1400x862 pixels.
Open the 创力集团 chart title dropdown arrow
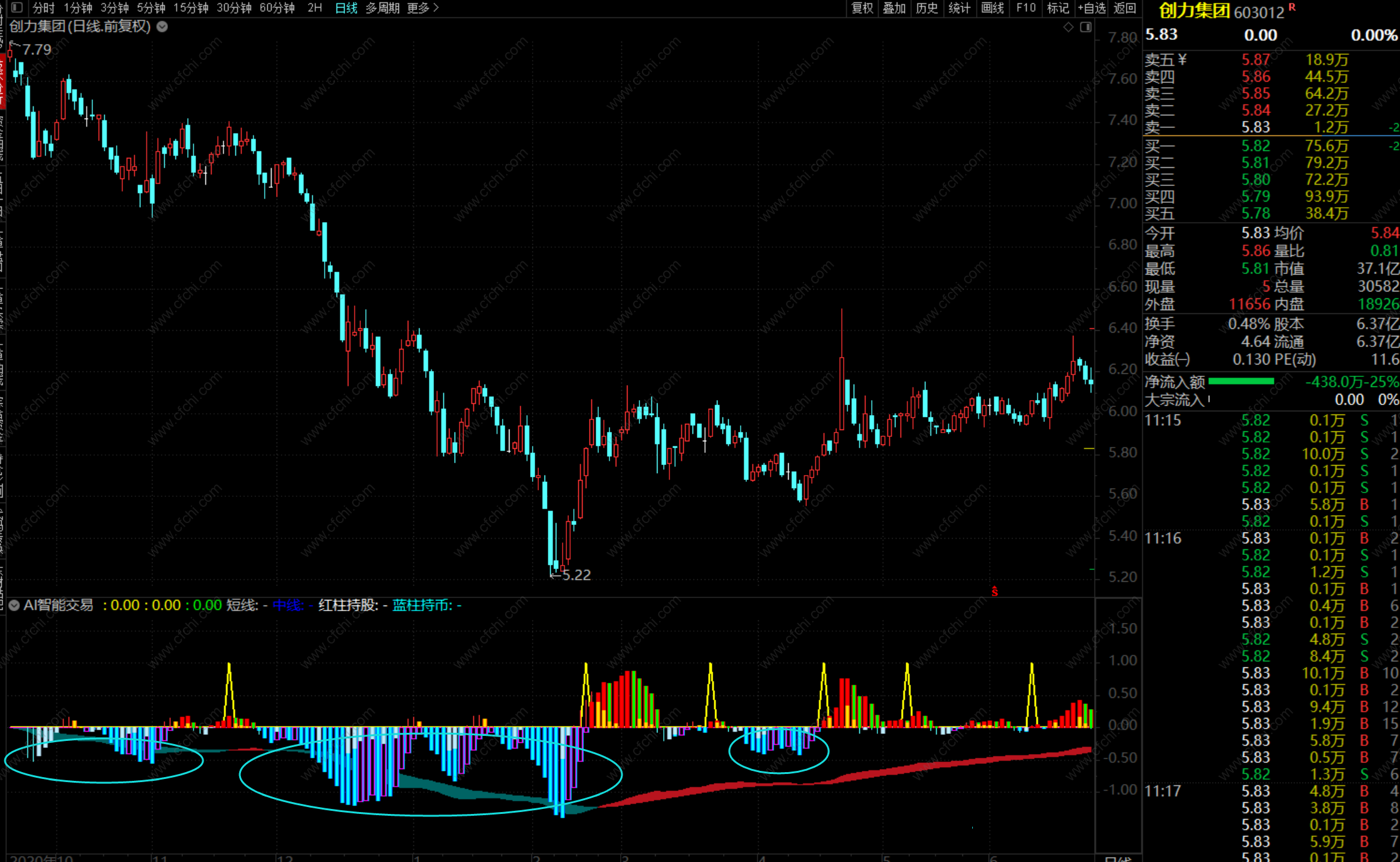(162, 27)
